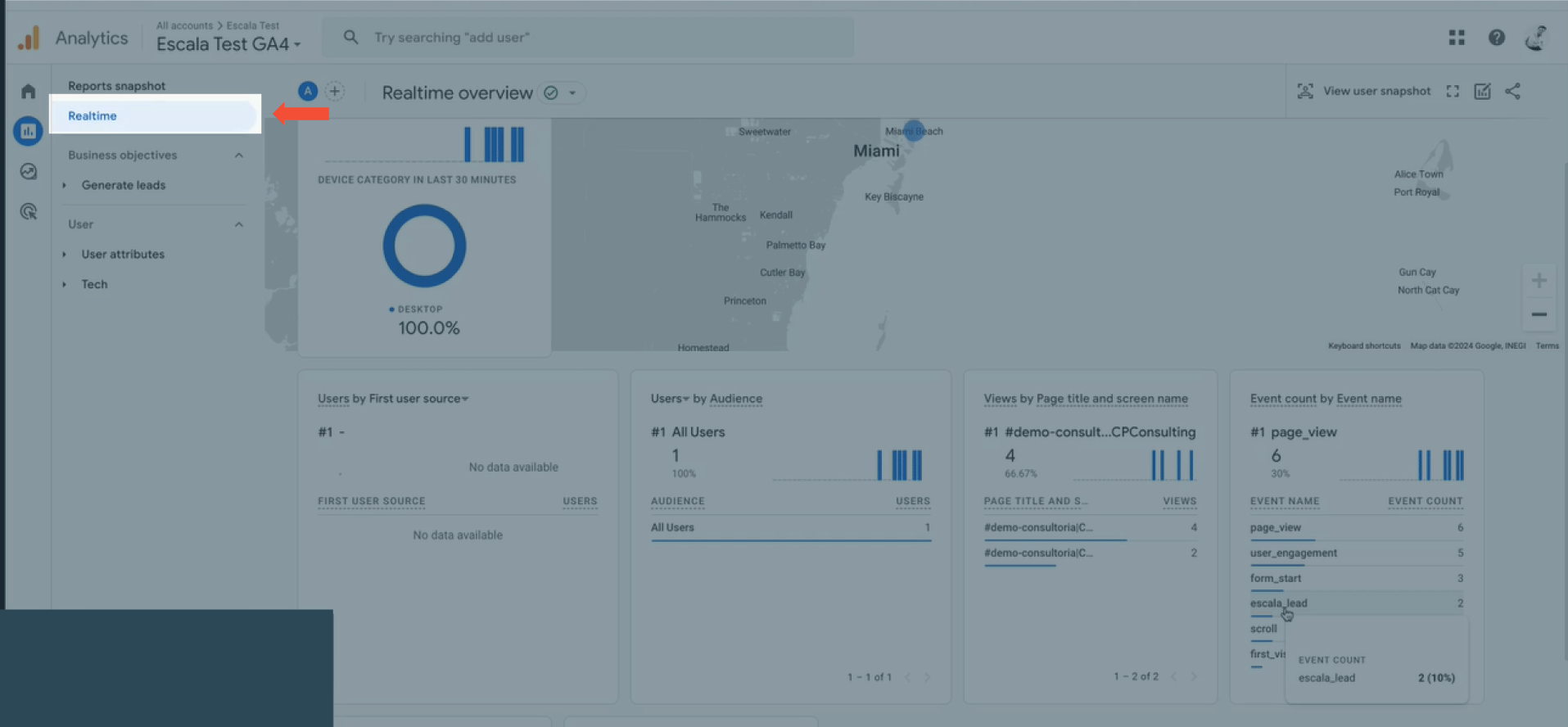Click the All accounts breadcrumb

184,25
